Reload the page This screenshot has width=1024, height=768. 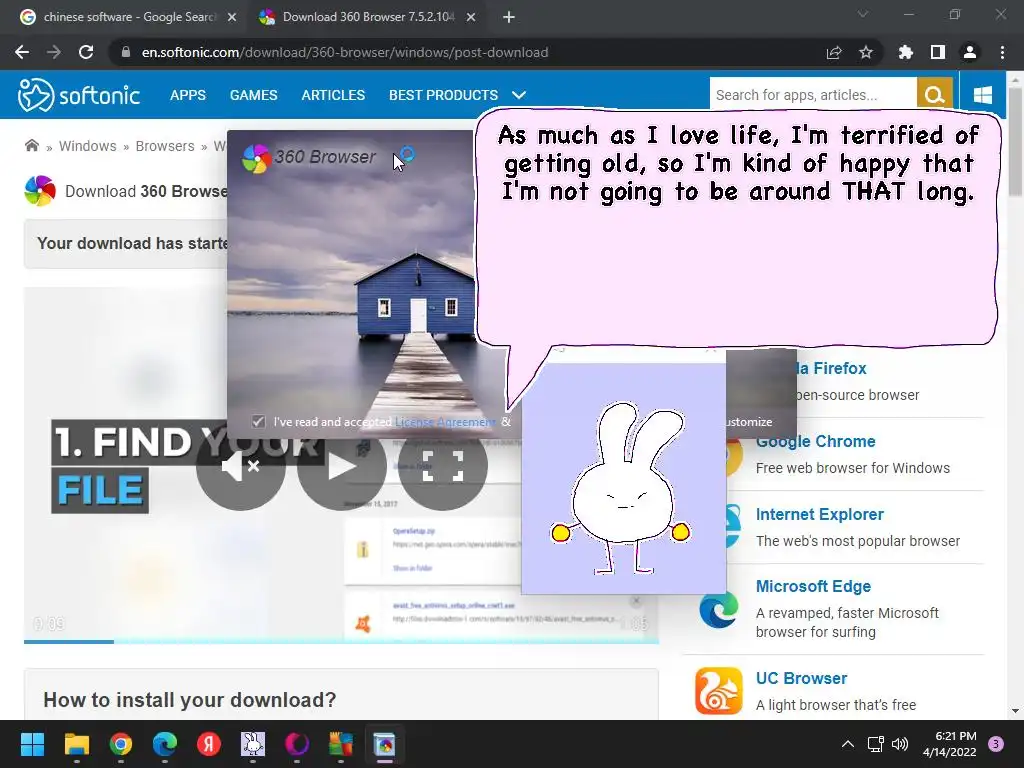click(86, 52)
